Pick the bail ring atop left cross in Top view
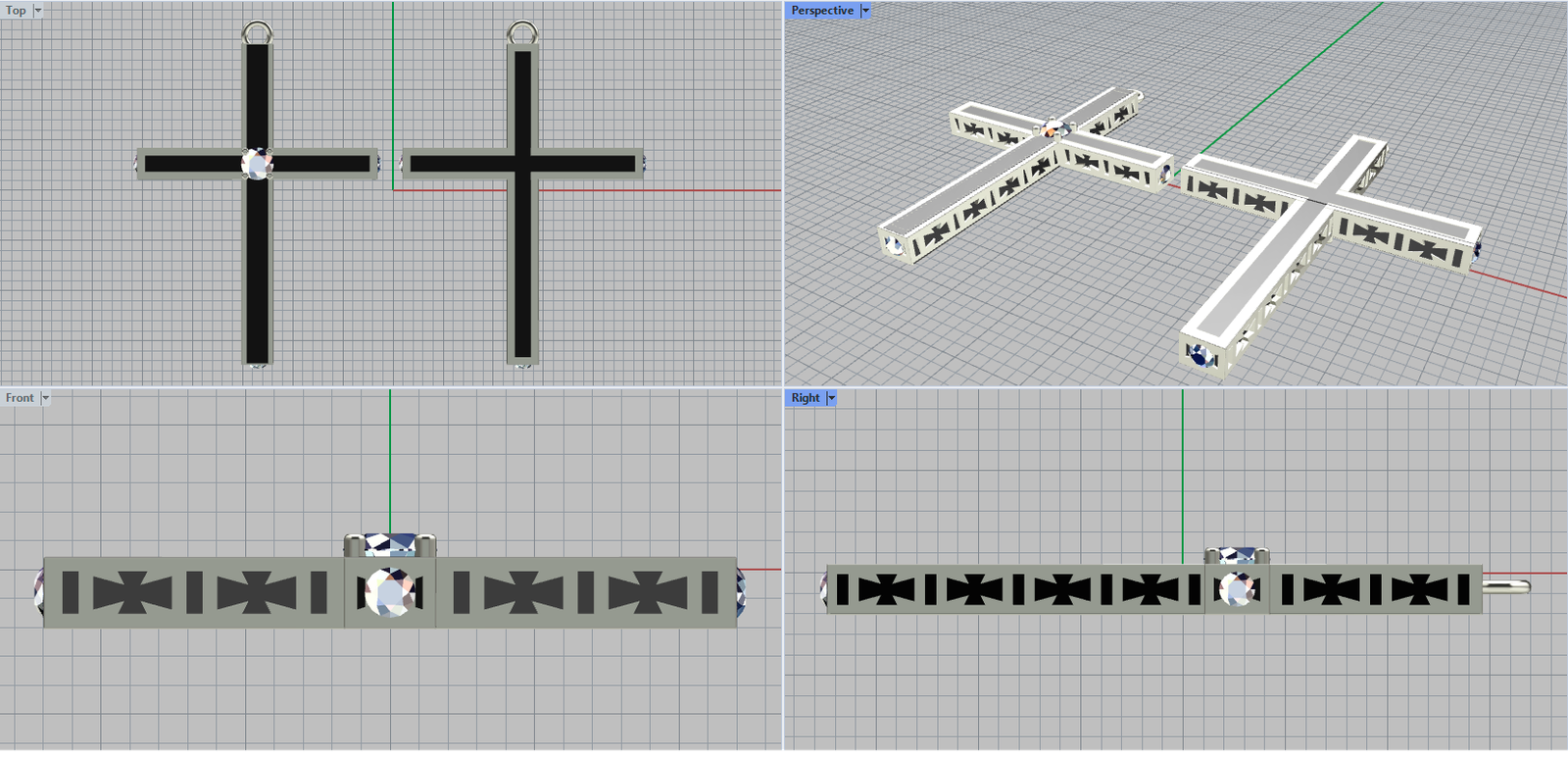The image size is (1568, 757). click(257, 29)
